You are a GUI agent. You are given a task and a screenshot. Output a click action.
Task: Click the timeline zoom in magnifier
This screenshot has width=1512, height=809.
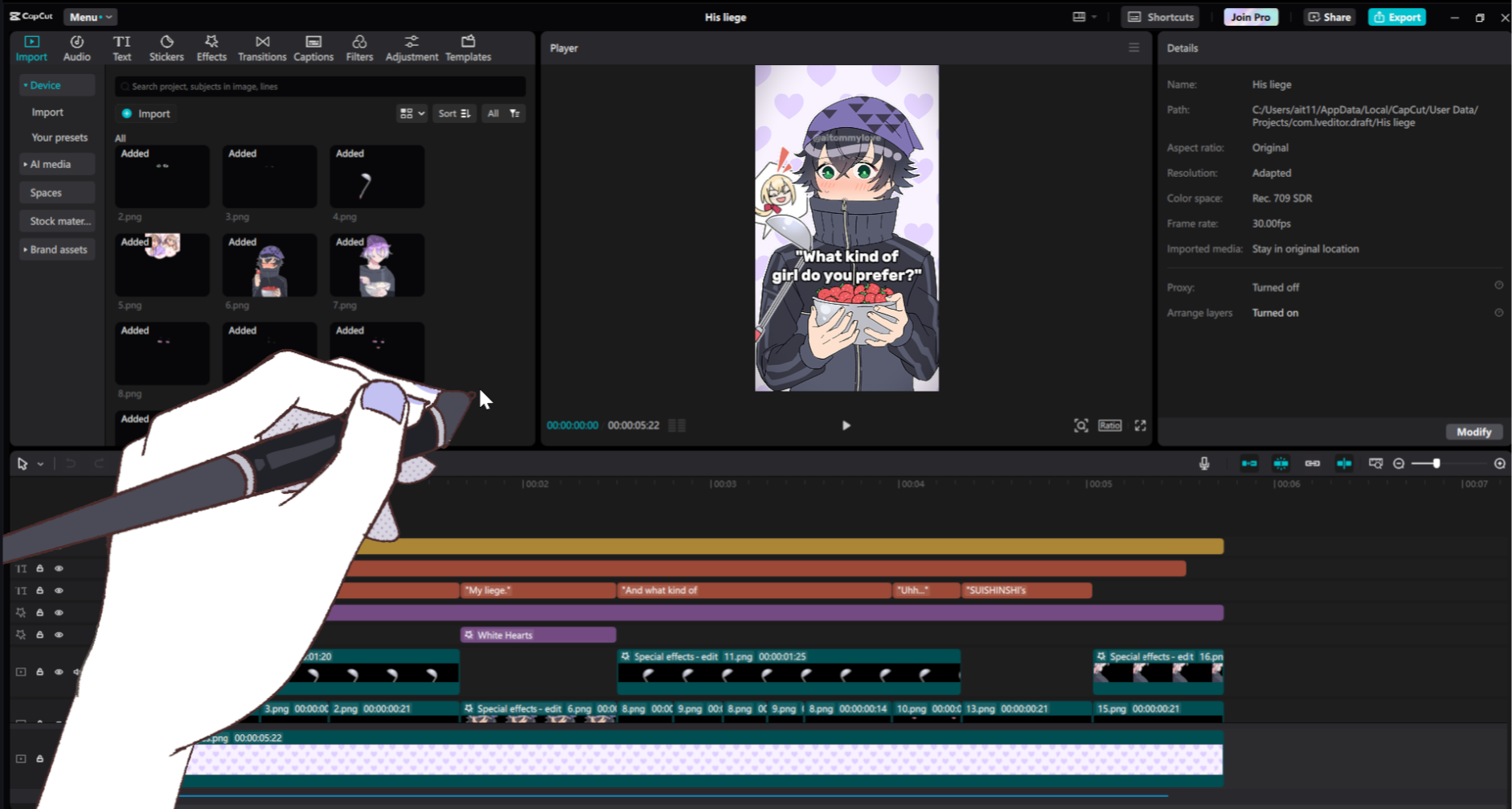pyautogui.click(x=1500, y=463)
